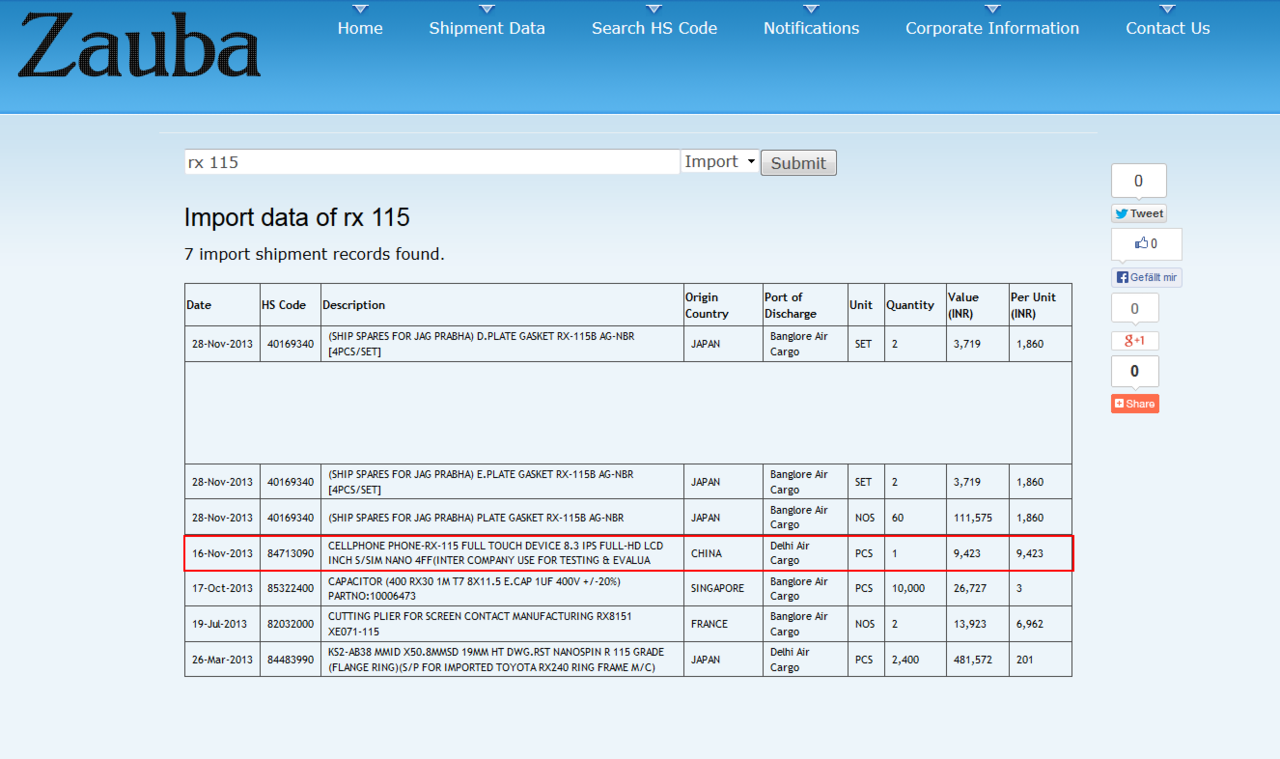Click HS code 85322400
The height and width of the screenshot is (759, 1280).
tap(290, 589)
